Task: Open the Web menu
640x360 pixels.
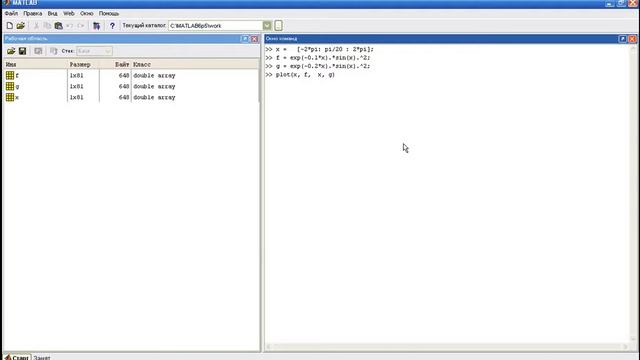Action: (69, 13)
